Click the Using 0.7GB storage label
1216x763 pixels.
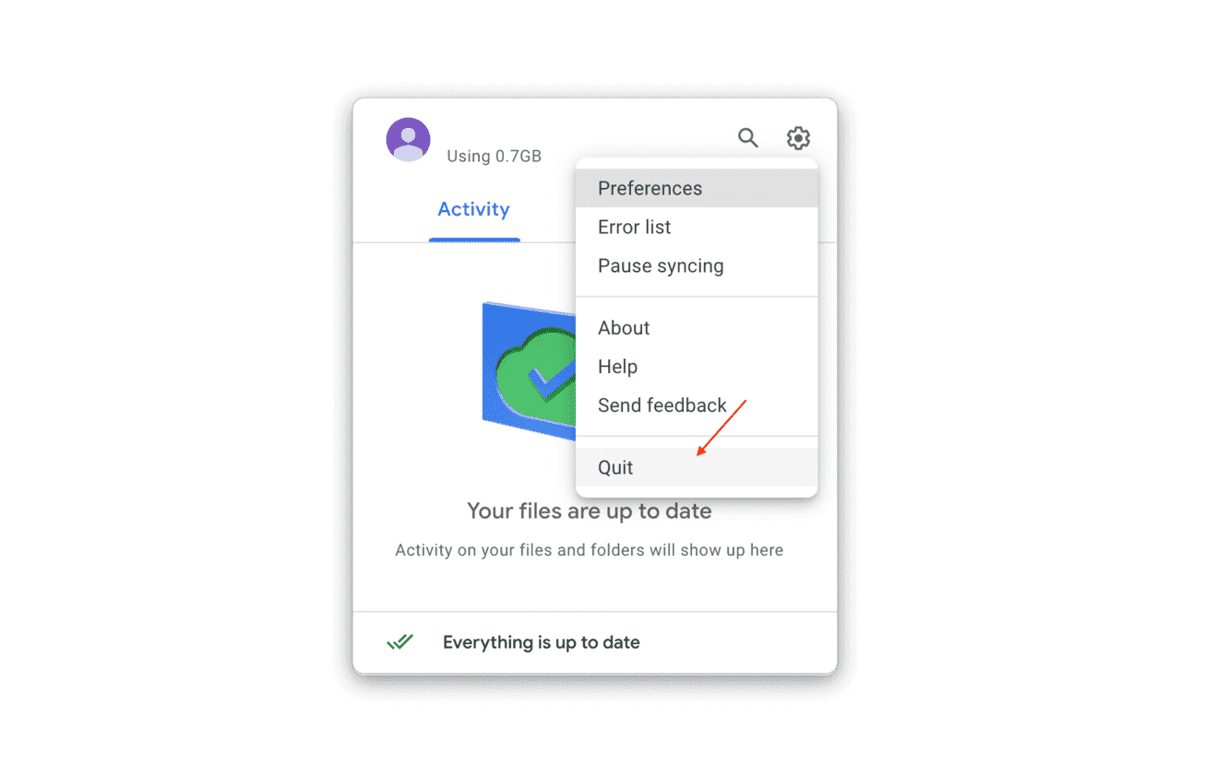click(494, 156)
